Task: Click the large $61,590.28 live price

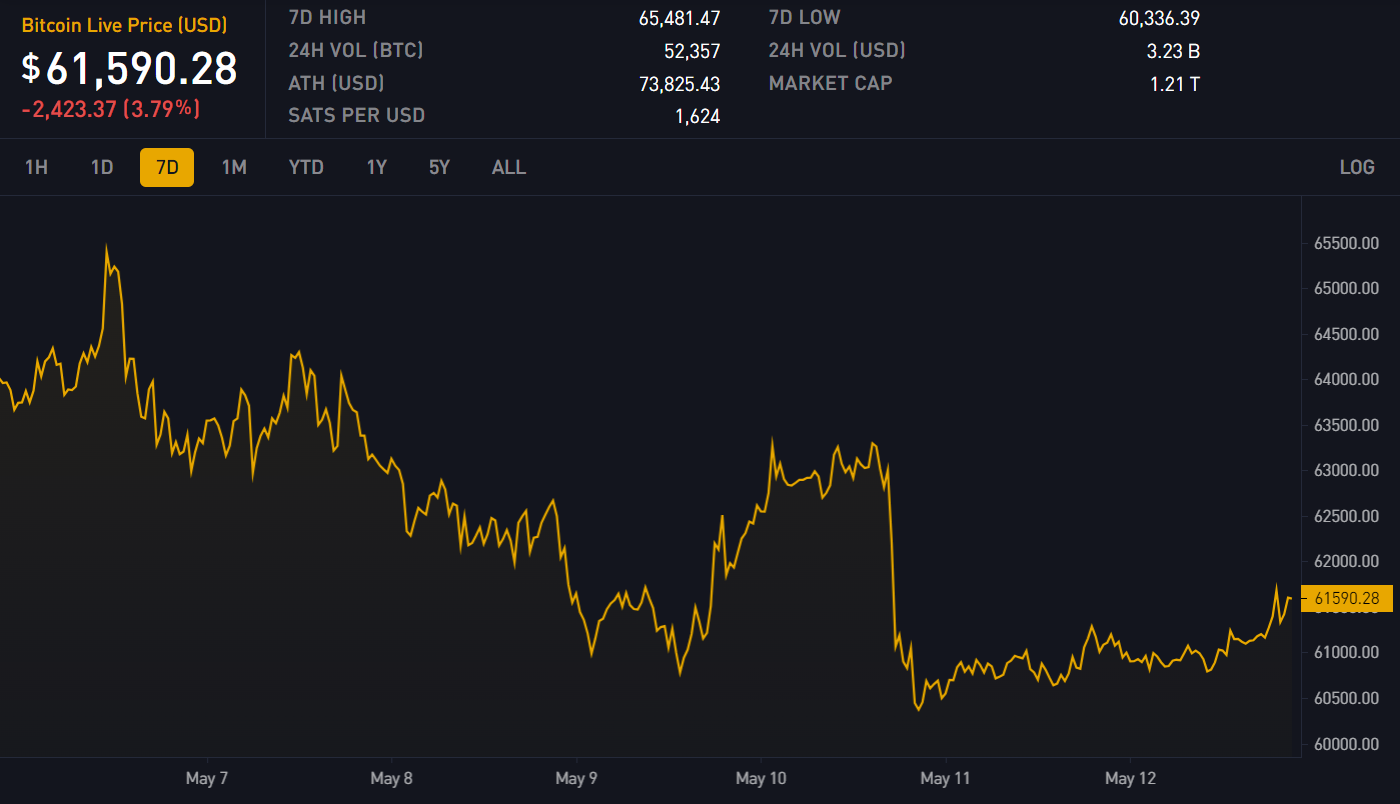Action: 130,68
